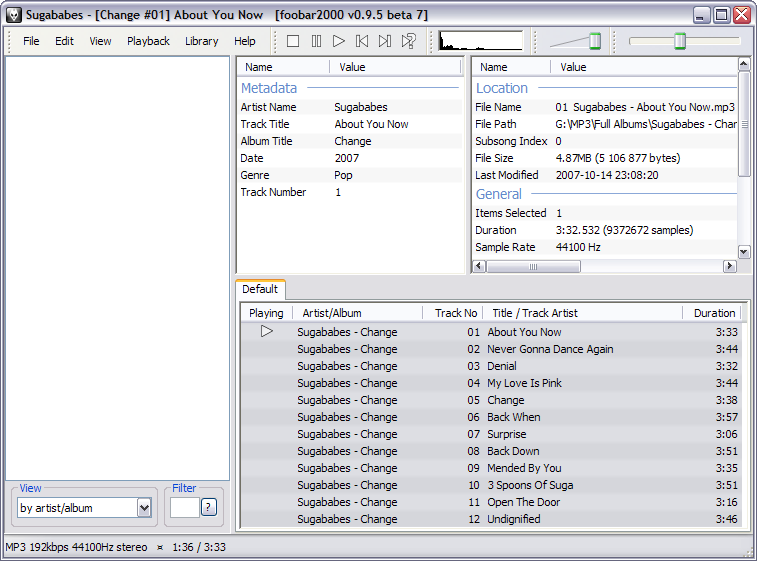Click the Play button in toolbar
This screenshot has width=757, height=561.
tap(339, 41)
